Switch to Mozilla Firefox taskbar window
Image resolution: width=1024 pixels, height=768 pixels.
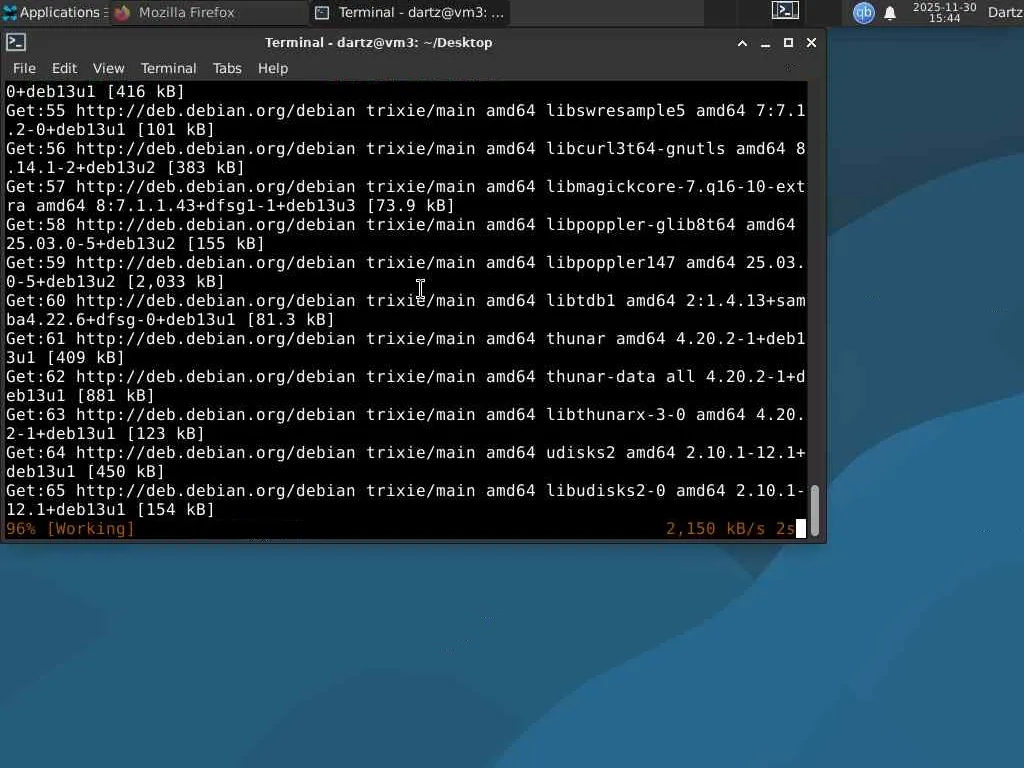point(209,12)
